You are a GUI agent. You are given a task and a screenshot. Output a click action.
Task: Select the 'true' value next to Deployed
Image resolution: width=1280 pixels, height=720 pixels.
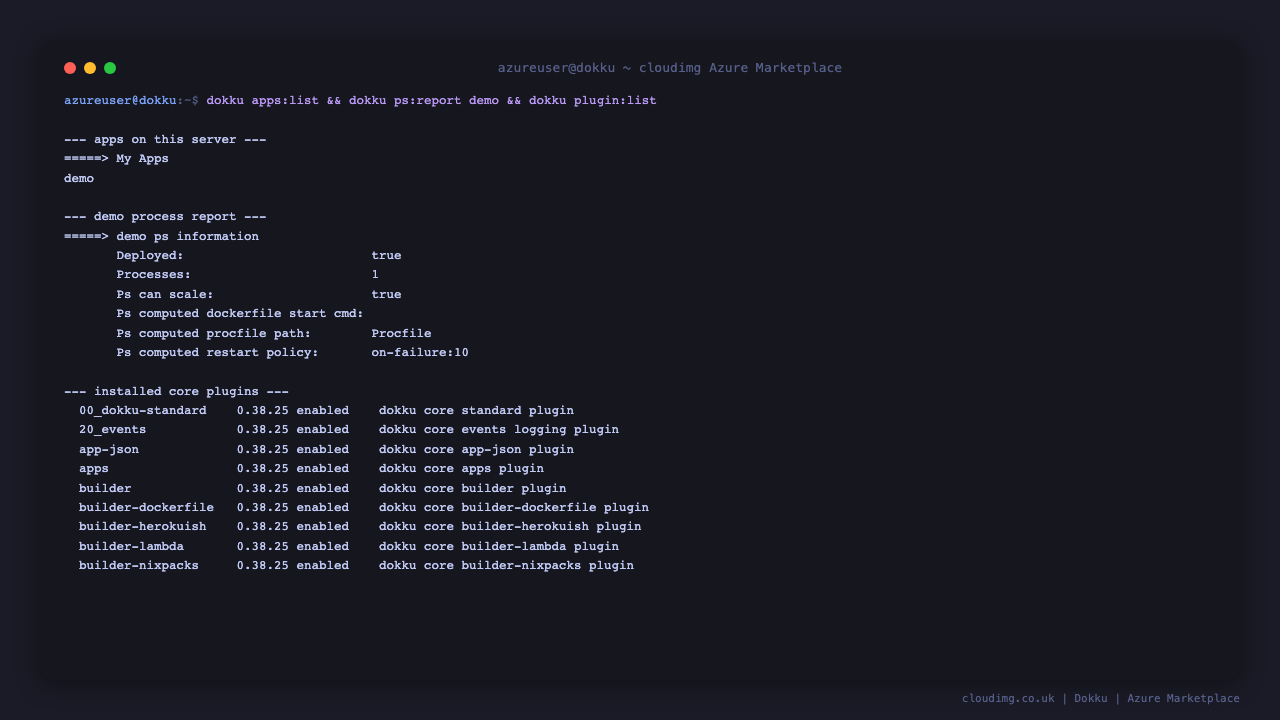click(x=386, y=256)
